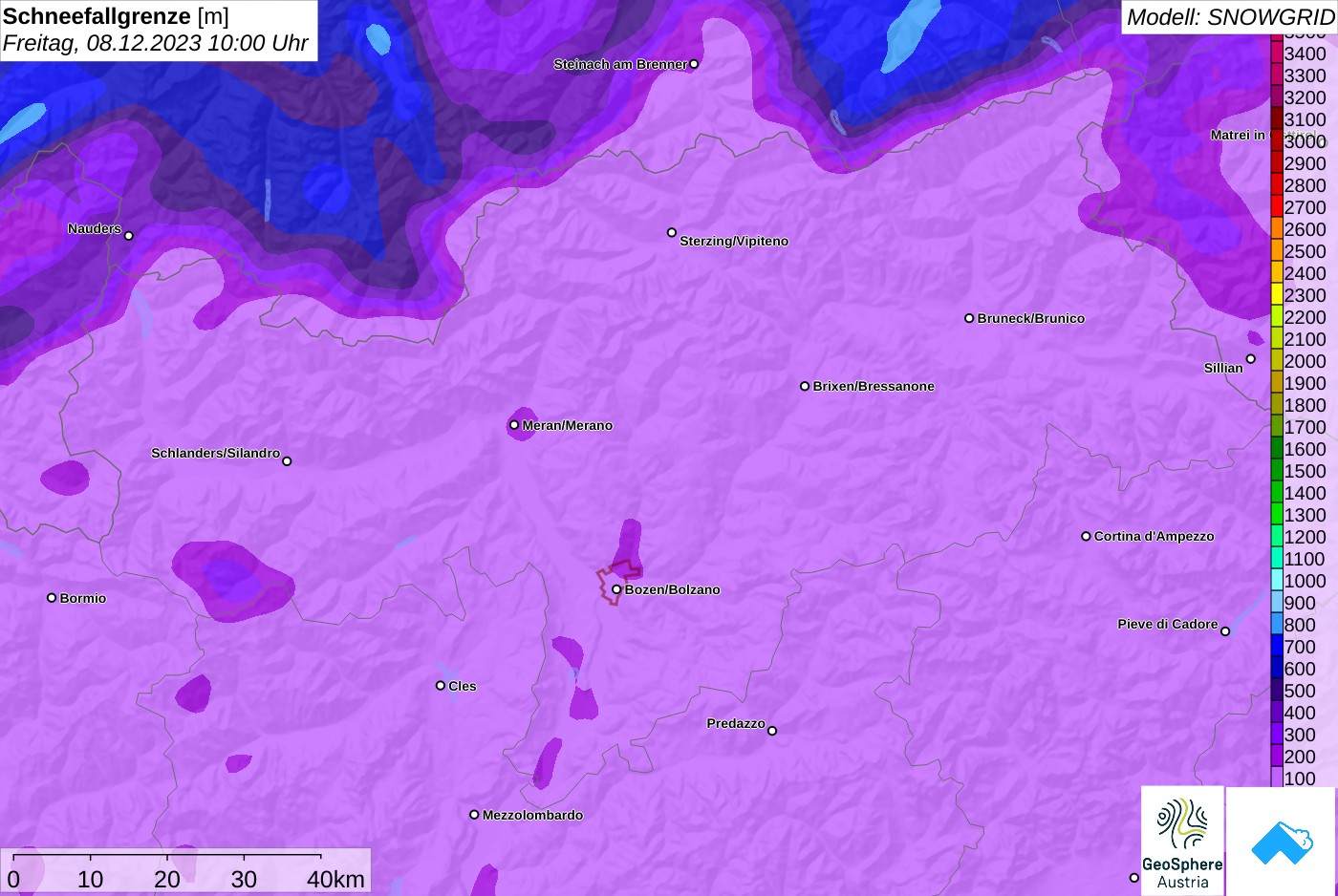The image size is (1338, 896).
Task: Click the 2000 legend value
Action: [x=1305, y=361]
